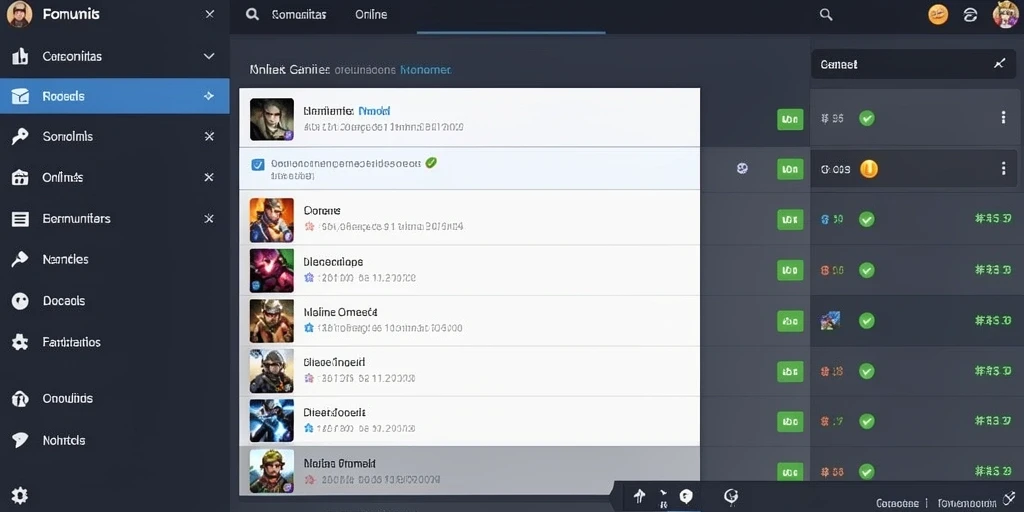
Task: Open the three-dot menu on G 009 row
Action: [1003, 168]
